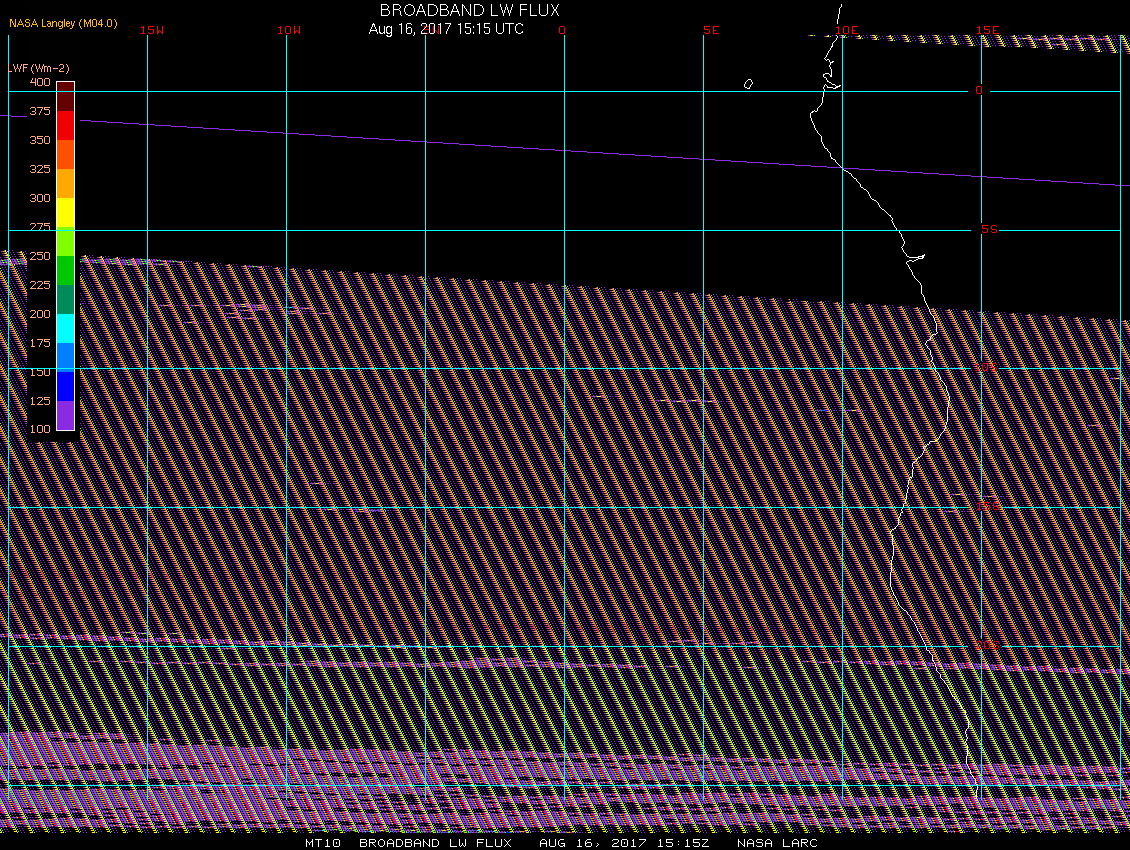The height and width of the screenshot is (850, 1130).
Task: Click the Aug 16, 2017 15:15 UTC timestamp
Action: pos(446,29)
